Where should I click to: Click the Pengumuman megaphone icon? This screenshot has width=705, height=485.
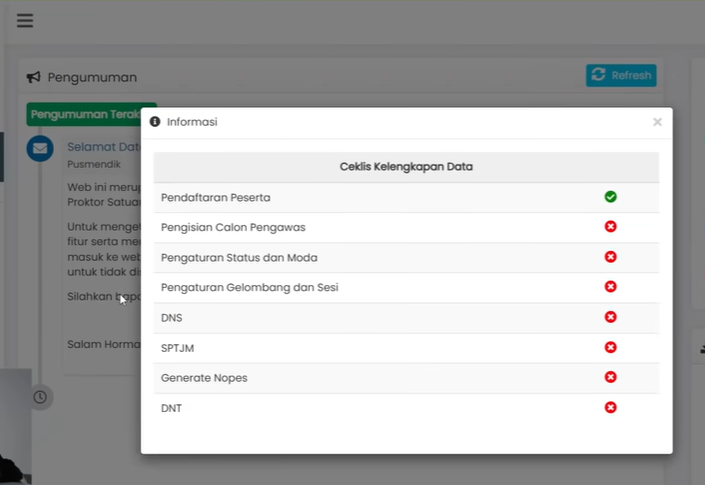coord(33,77)
